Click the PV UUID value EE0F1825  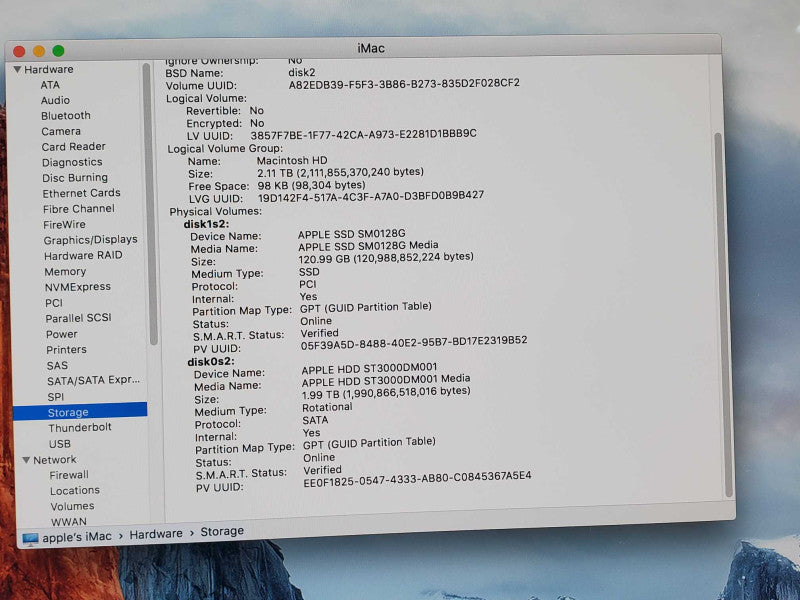[x=417, y=479]
